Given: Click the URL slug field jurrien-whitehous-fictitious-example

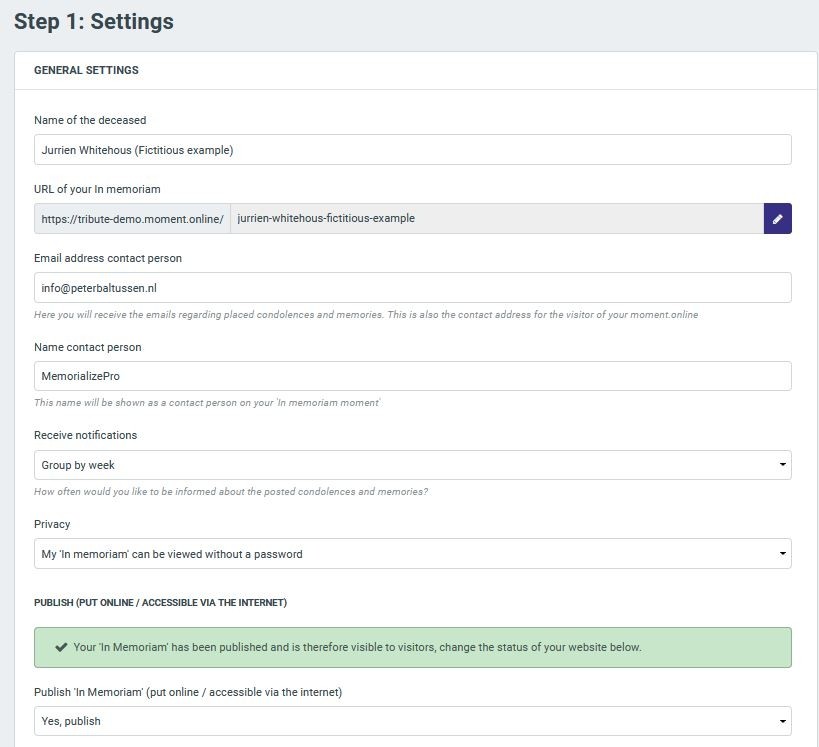Looking at the screenshot, I should click(x=496, y=219).
